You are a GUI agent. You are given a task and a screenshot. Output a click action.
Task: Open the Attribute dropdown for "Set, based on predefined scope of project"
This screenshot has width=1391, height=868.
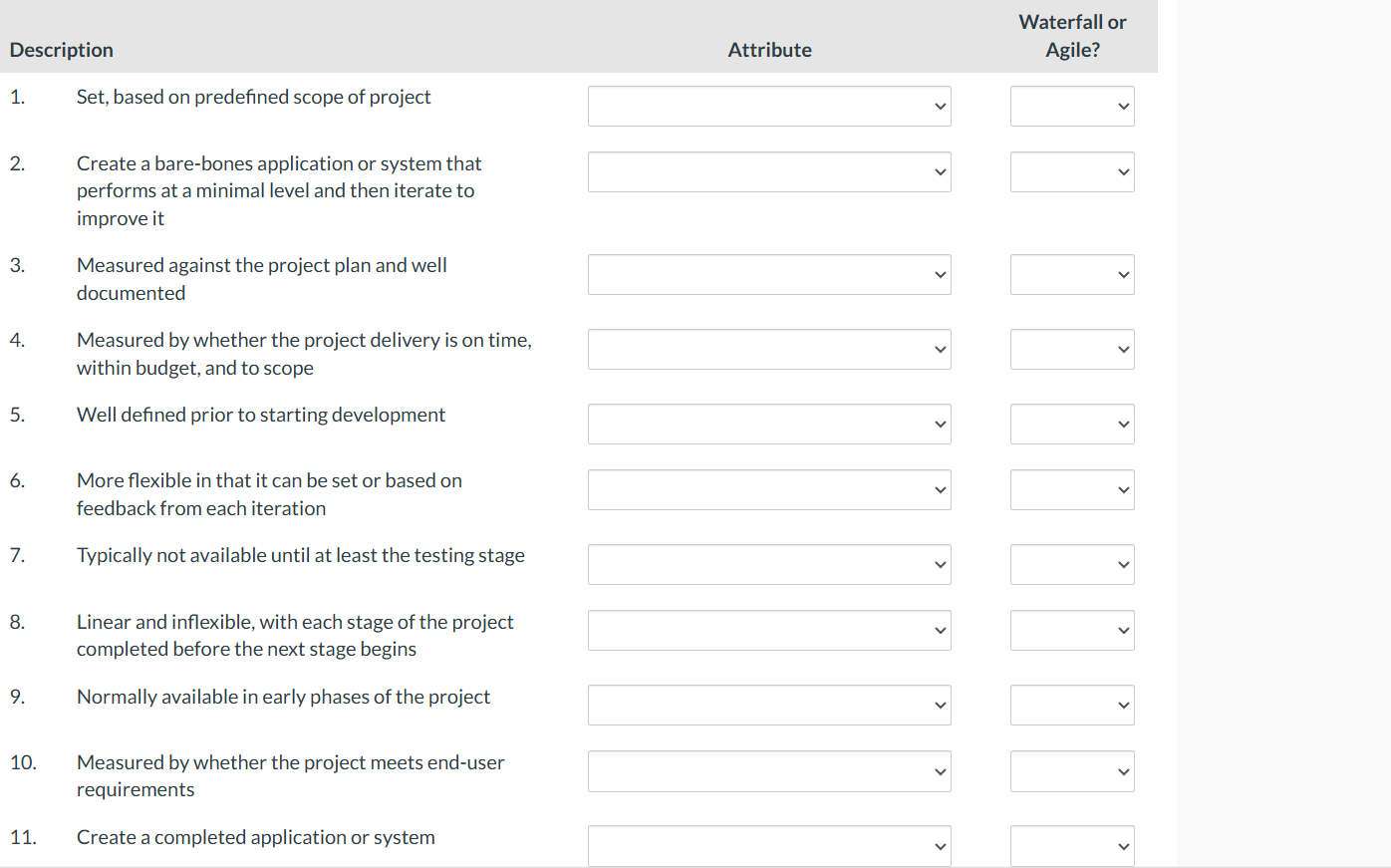(x=769, y=106)
